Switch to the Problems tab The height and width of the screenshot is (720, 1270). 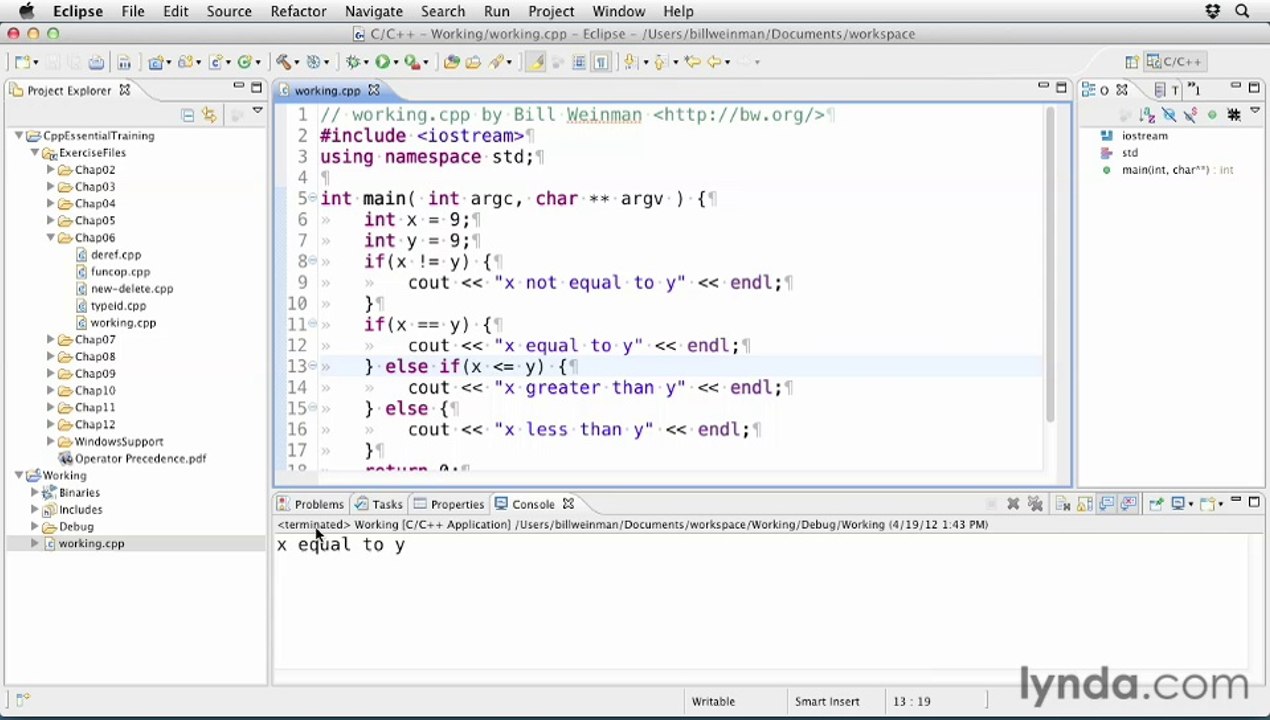(x=311, y=504)
